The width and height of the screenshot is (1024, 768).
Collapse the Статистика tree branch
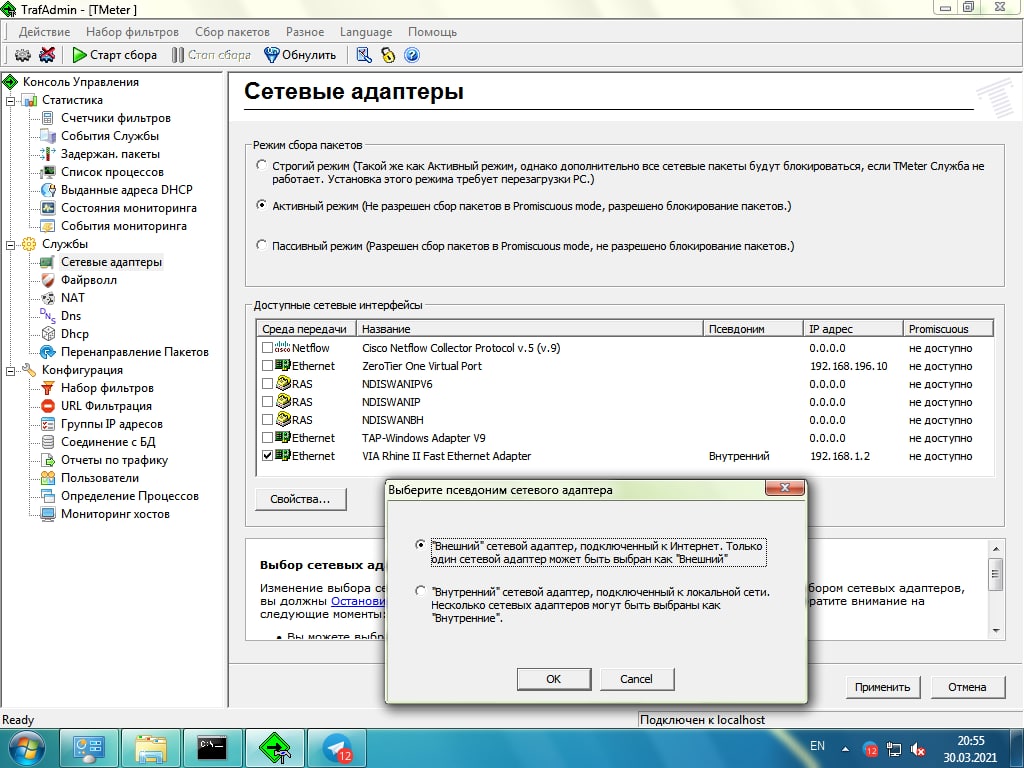10,101
